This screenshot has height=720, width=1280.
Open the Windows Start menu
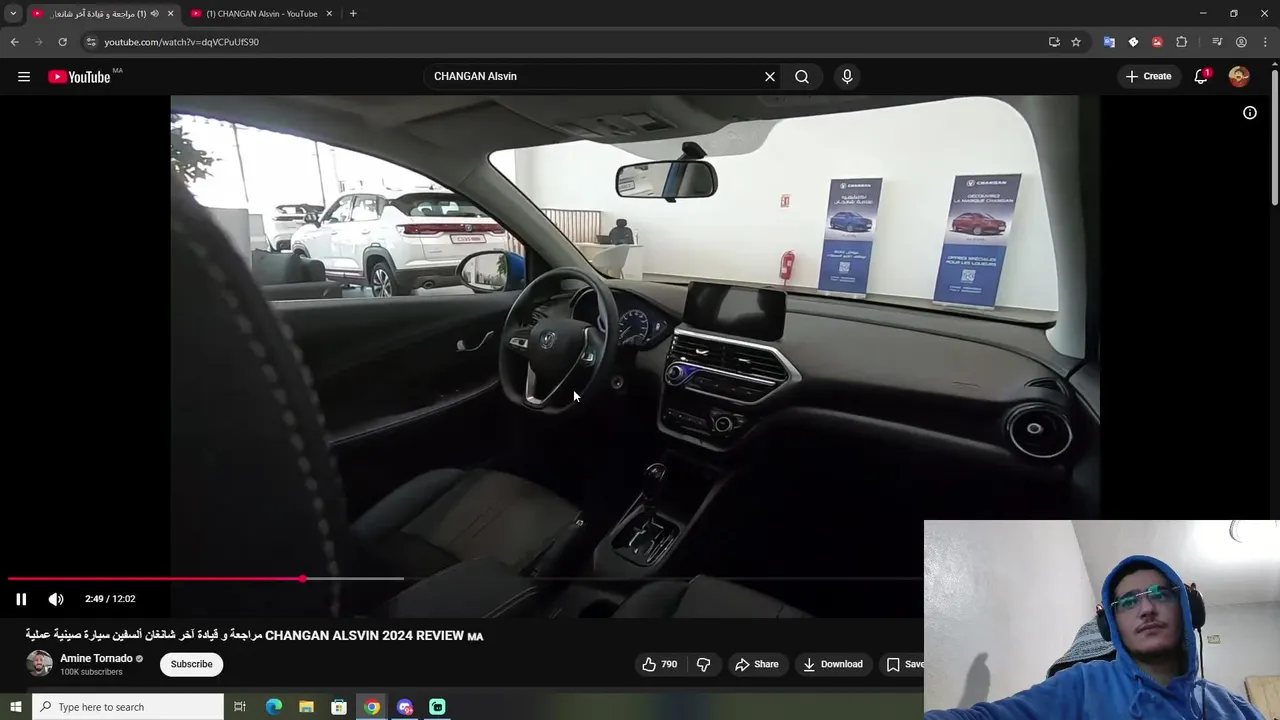[x=15, y=707]
